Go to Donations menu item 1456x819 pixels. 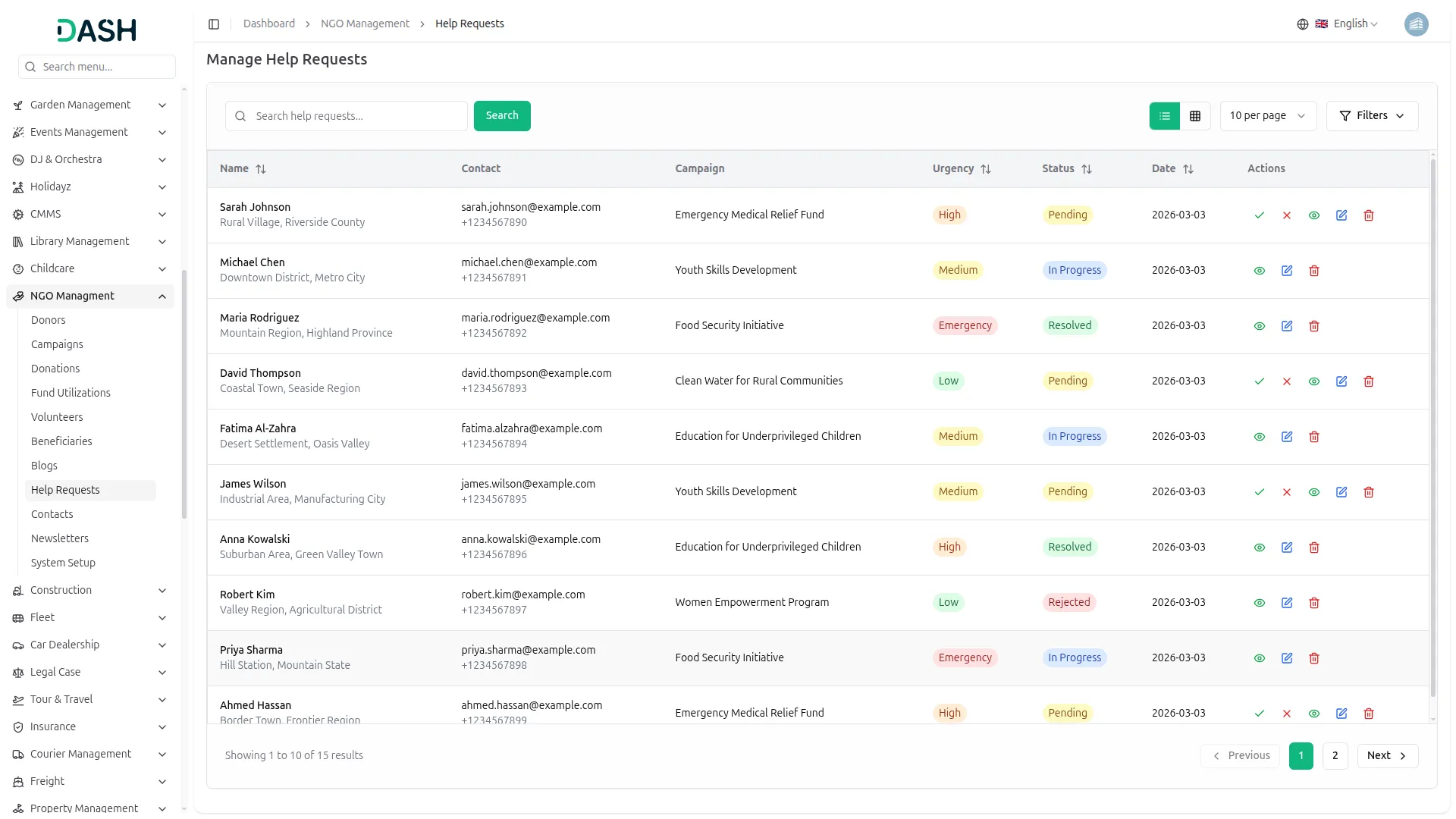pos(55,369)
